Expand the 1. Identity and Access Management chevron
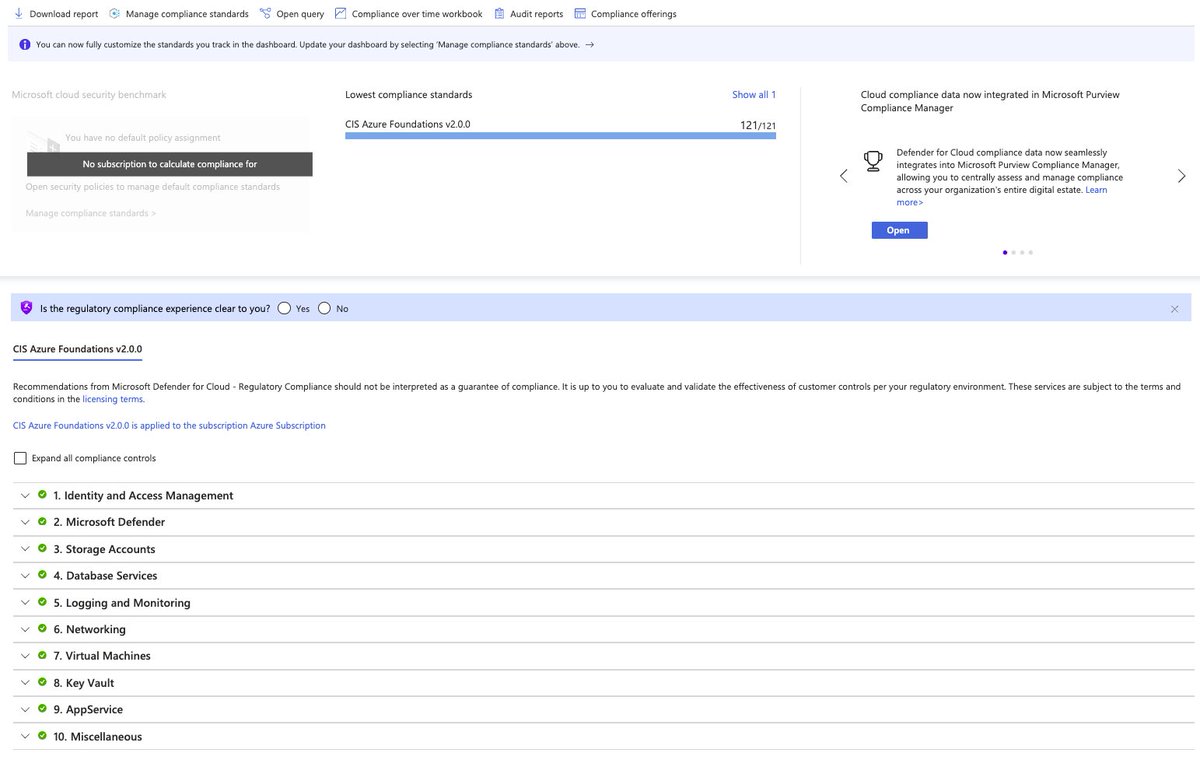This screenshot has width=1200, height=760. pos(24,496)
